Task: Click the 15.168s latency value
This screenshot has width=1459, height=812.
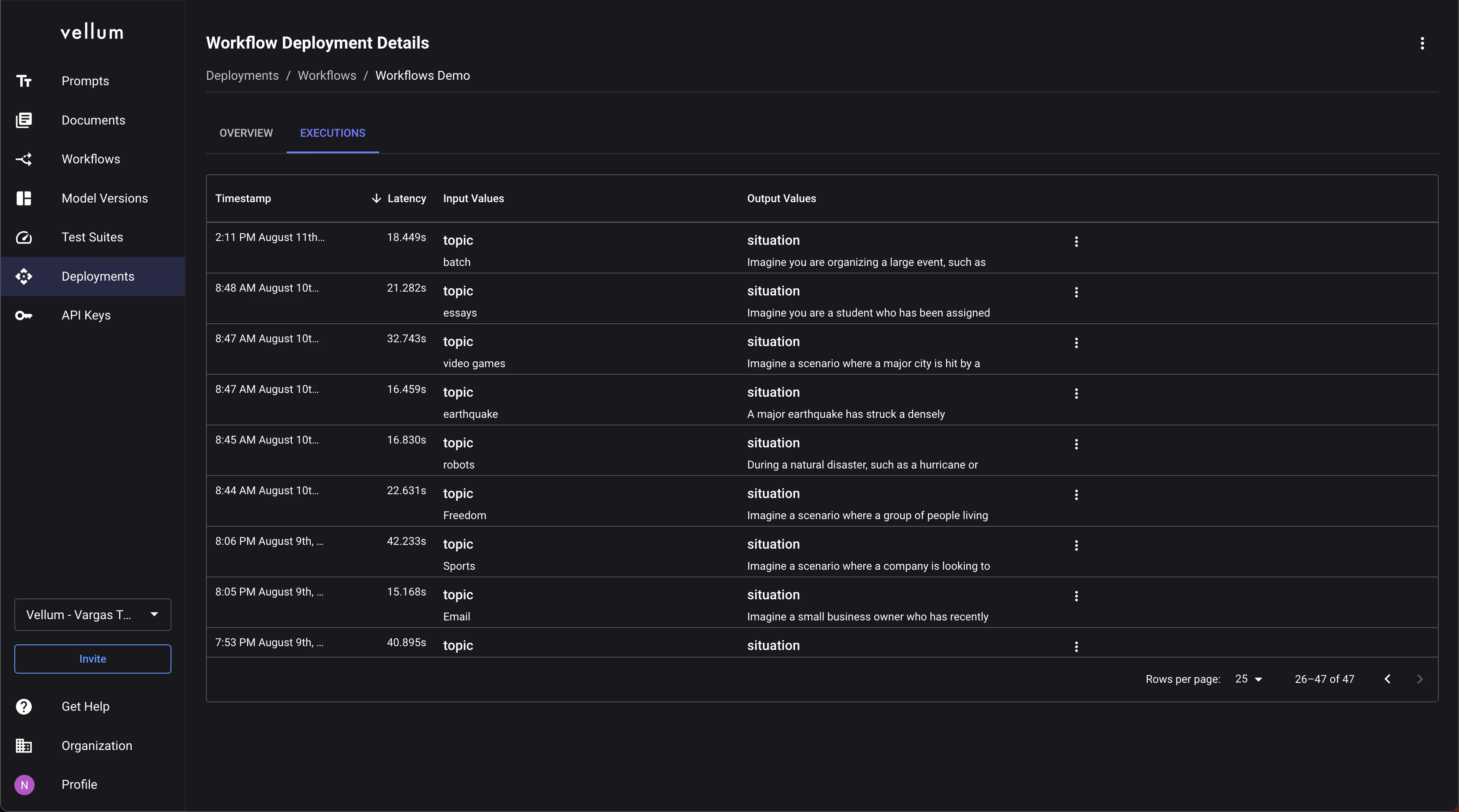Action: 407,592
